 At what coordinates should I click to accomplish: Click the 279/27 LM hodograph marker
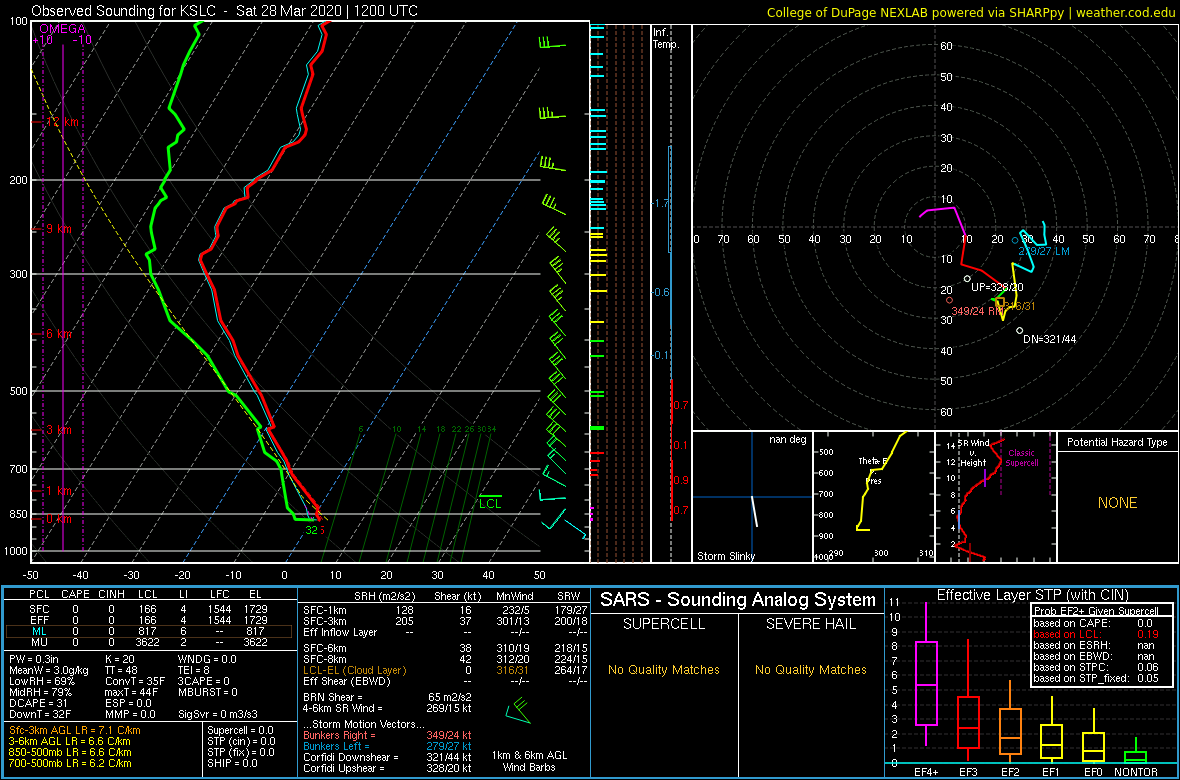coord(1044,251)
